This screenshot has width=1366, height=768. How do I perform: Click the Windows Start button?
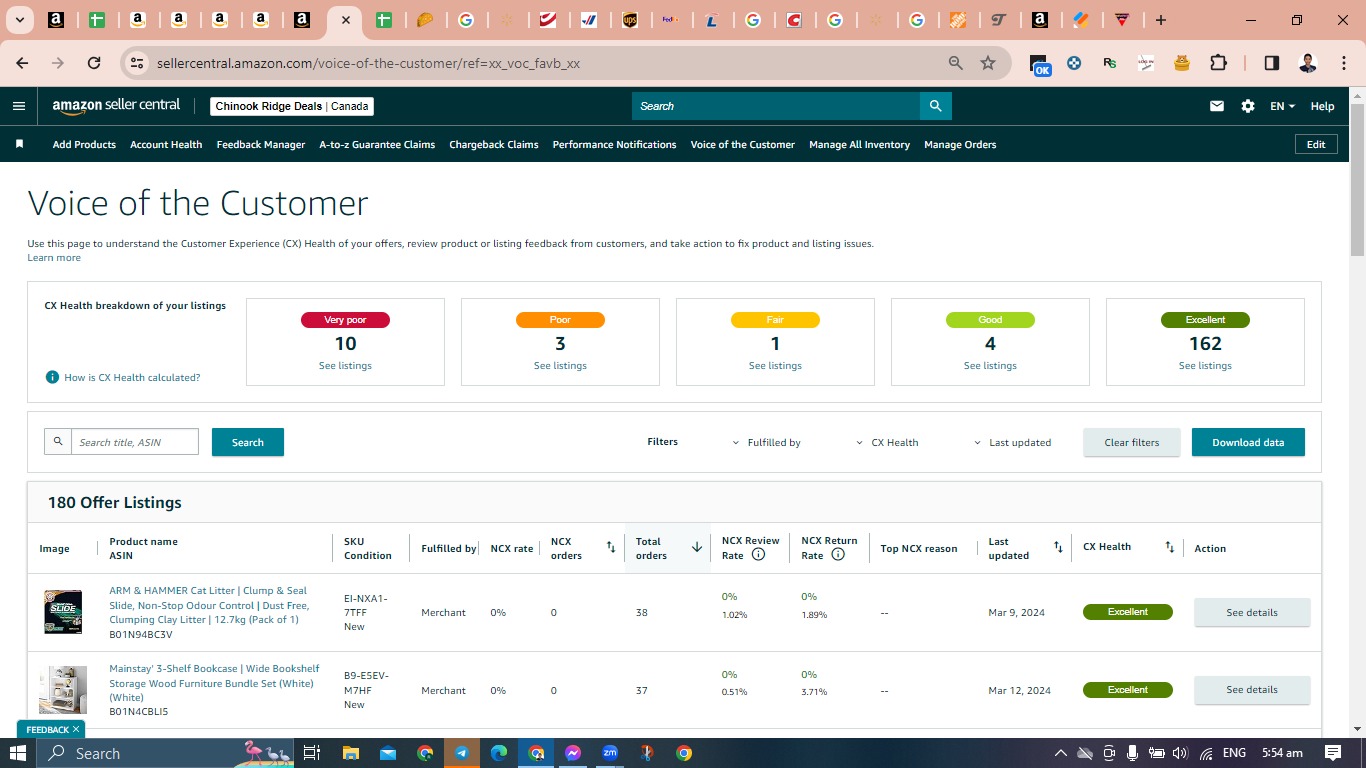click(18, 753)
